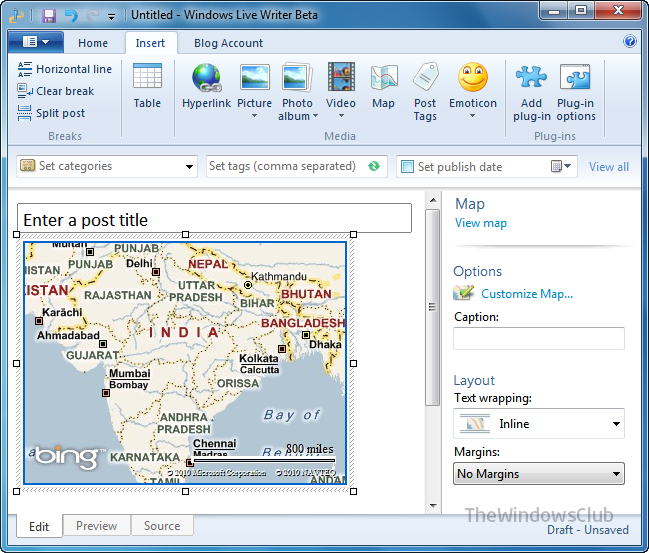This screenshot has height=553, width=649.
Task: Close the Windows Live Writer window
Action: [618, 11]
